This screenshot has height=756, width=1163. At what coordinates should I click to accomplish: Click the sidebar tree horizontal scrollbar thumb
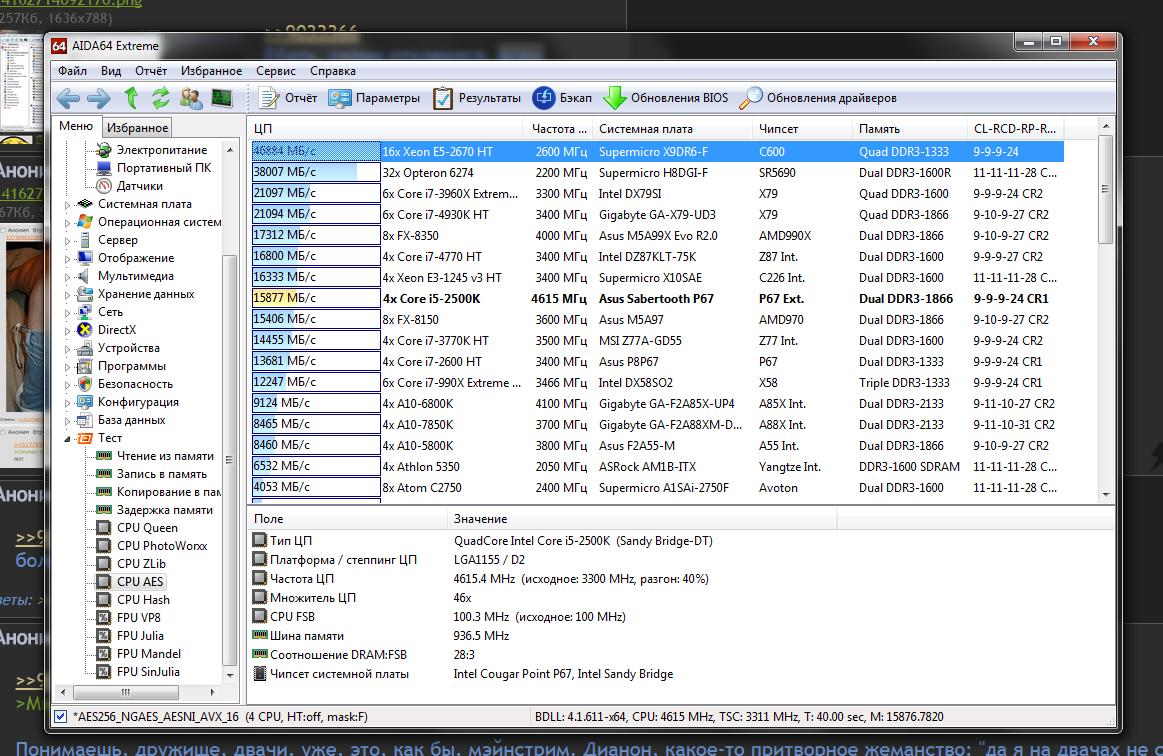(125, 692)
